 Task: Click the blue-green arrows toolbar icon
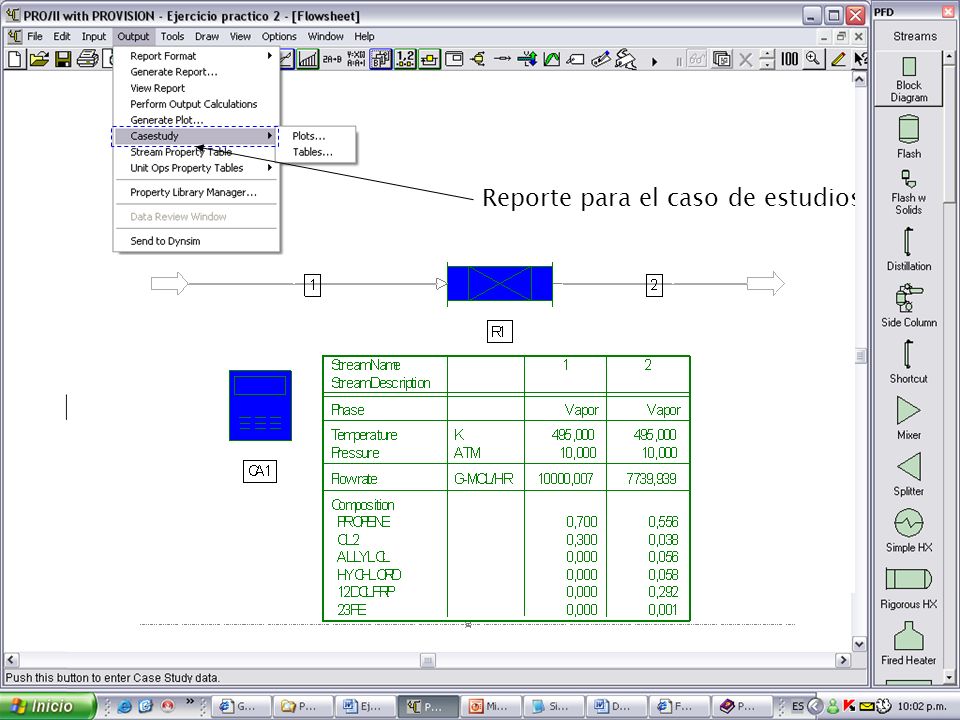point(527,59)
